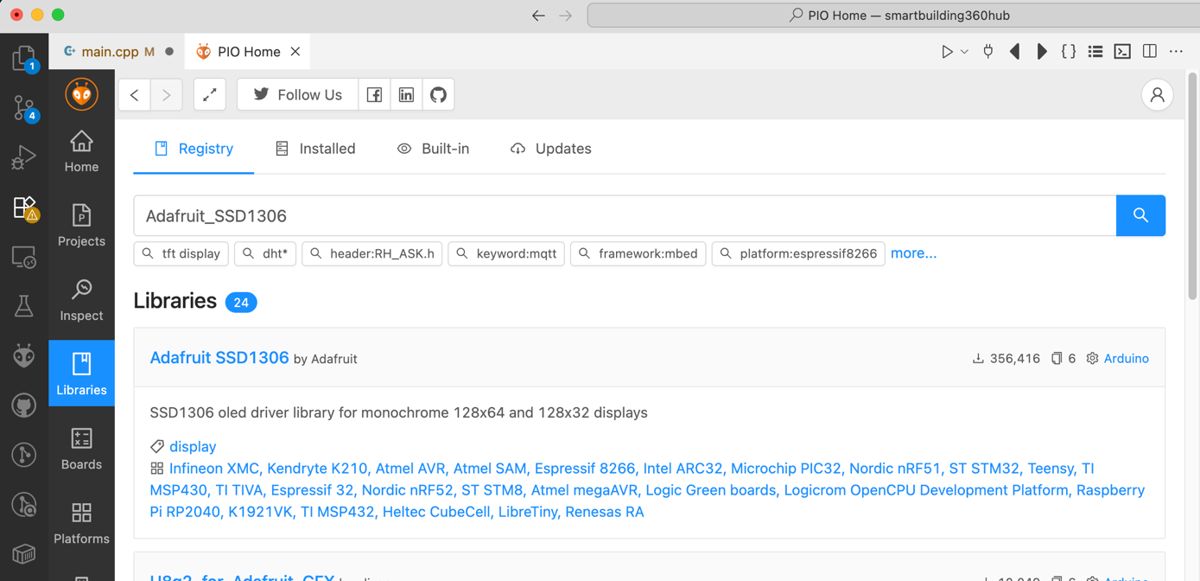Screen dimensions: 1200x581
Task: Close the PIO Home tab
Action: point(295,51)
